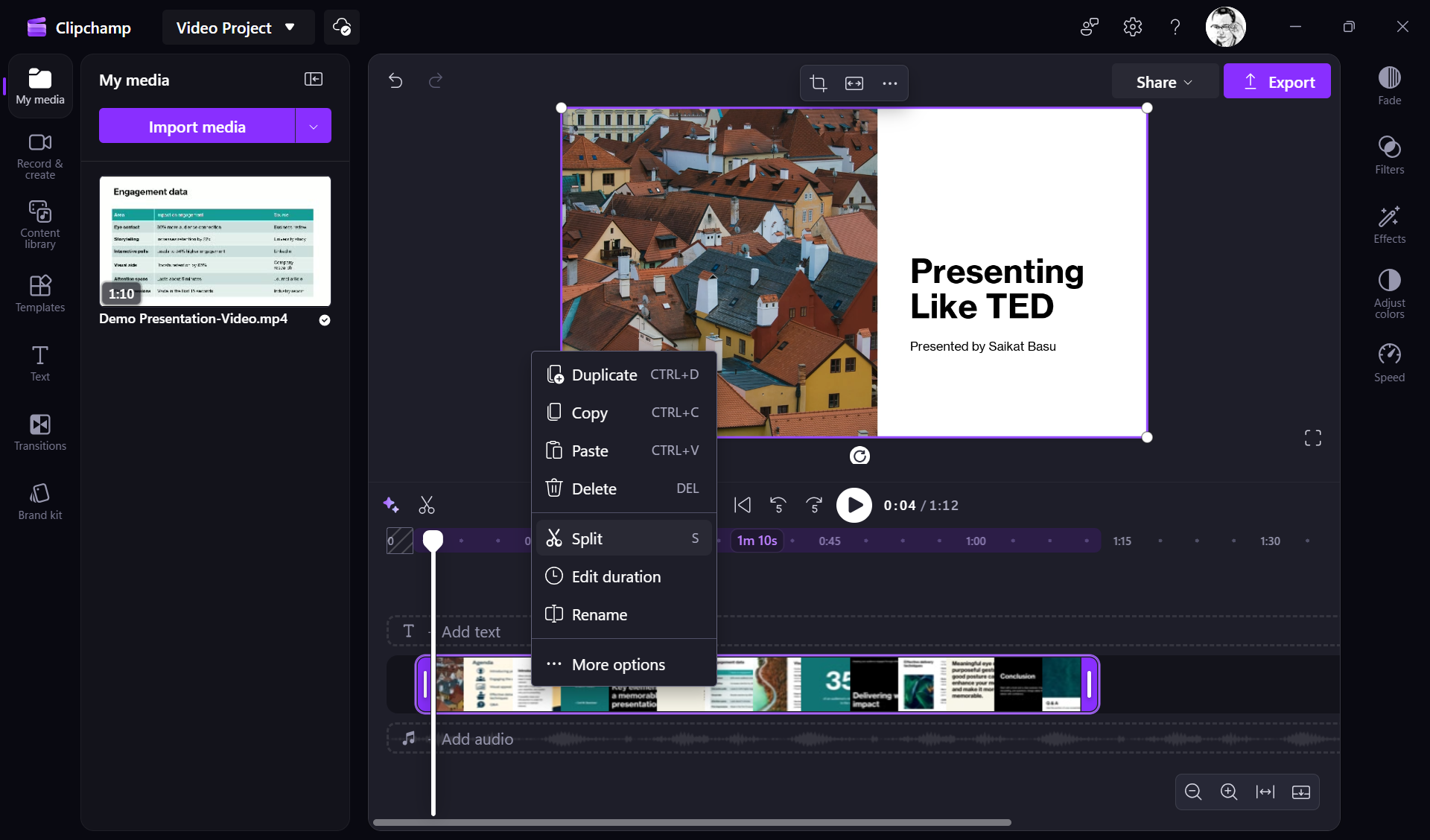The image size is (1430, 840).
Task: Zoom in on the timeline
Action: (x=1229, y=792)
